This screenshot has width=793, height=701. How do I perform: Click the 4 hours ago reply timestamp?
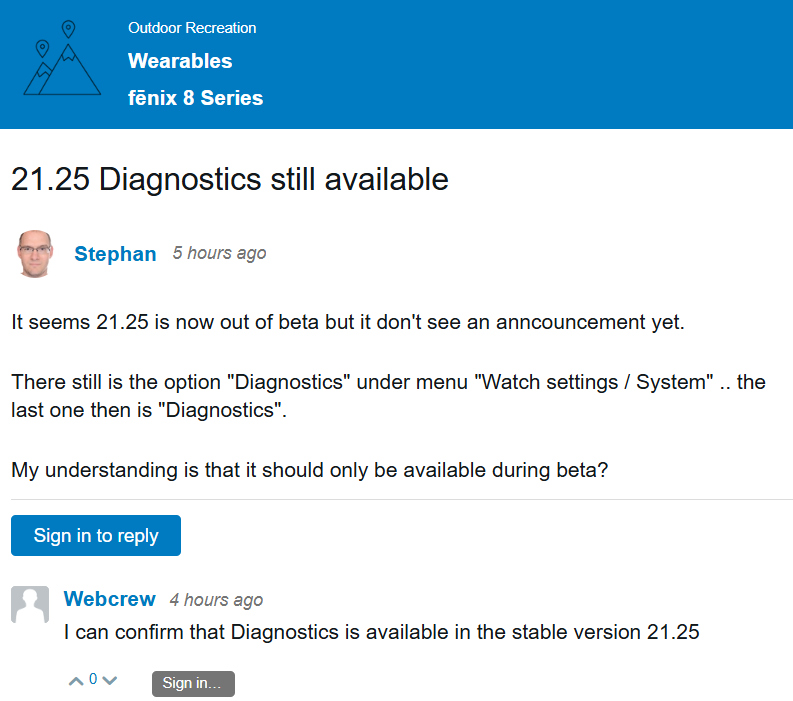pyautogui.click(x=216, y=600)
